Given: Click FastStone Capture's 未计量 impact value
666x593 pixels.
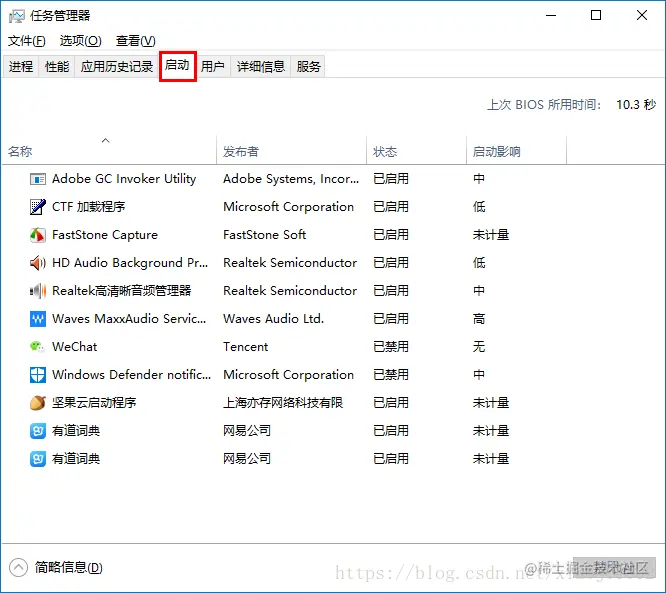Looking at the screenshot, I should coord(491,235).
